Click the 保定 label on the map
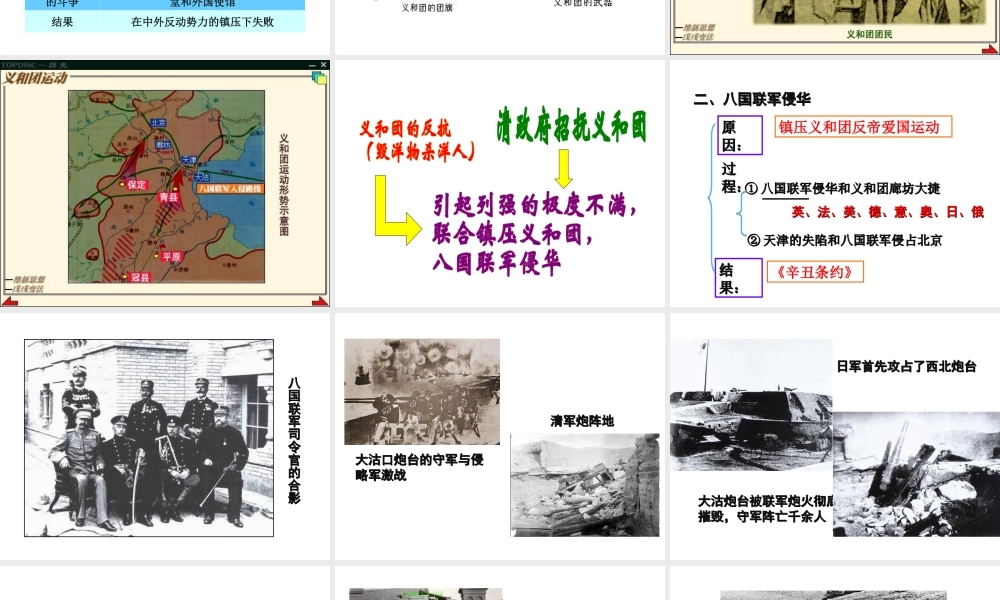1000x600 pixels. [x=136, y=184]
